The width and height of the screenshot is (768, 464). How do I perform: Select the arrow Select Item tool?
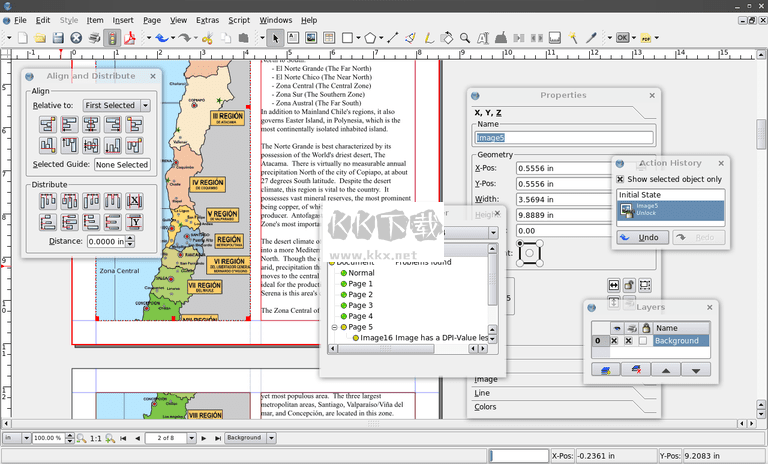coord(276,38)
